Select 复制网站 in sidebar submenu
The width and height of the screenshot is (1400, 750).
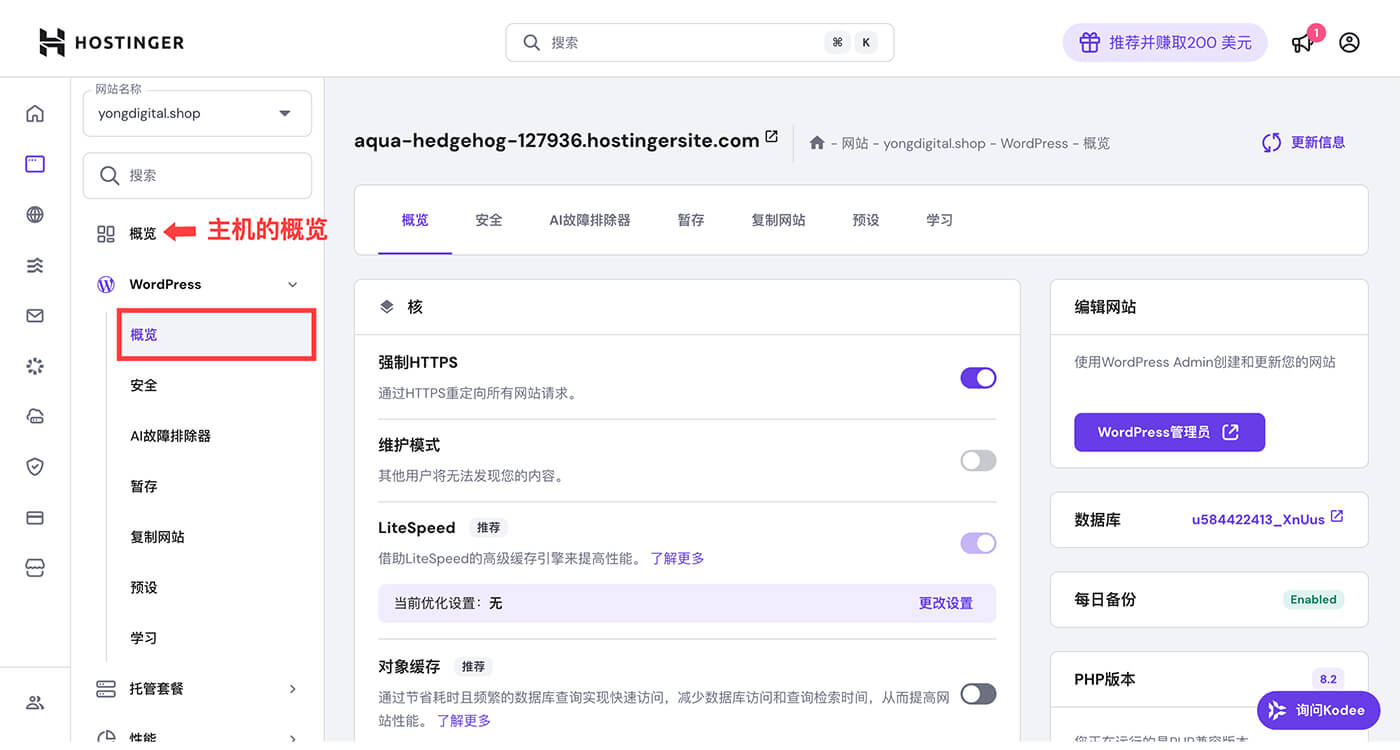(x=158, y=537)
